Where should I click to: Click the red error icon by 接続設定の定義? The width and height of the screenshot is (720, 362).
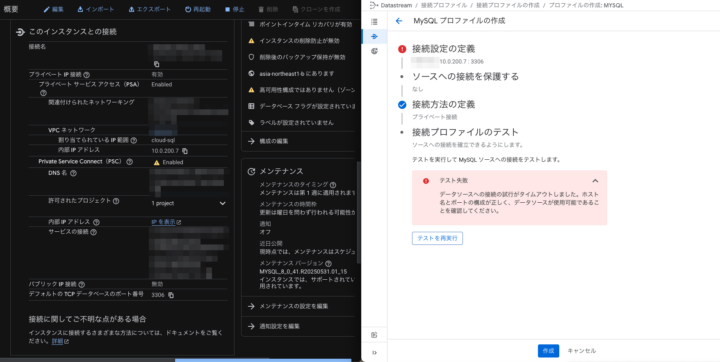pos(402,49)
